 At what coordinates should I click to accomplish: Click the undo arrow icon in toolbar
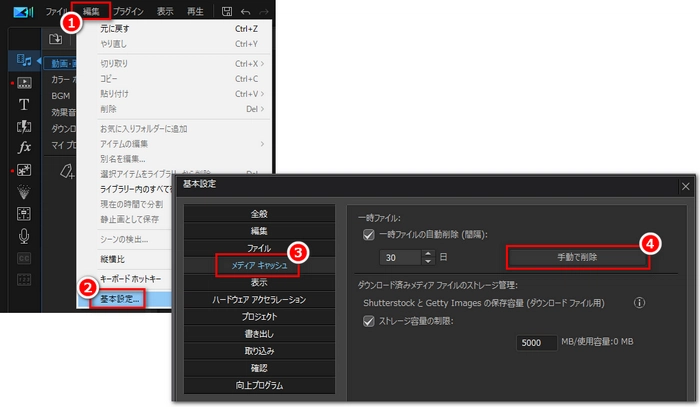[246, 12]
